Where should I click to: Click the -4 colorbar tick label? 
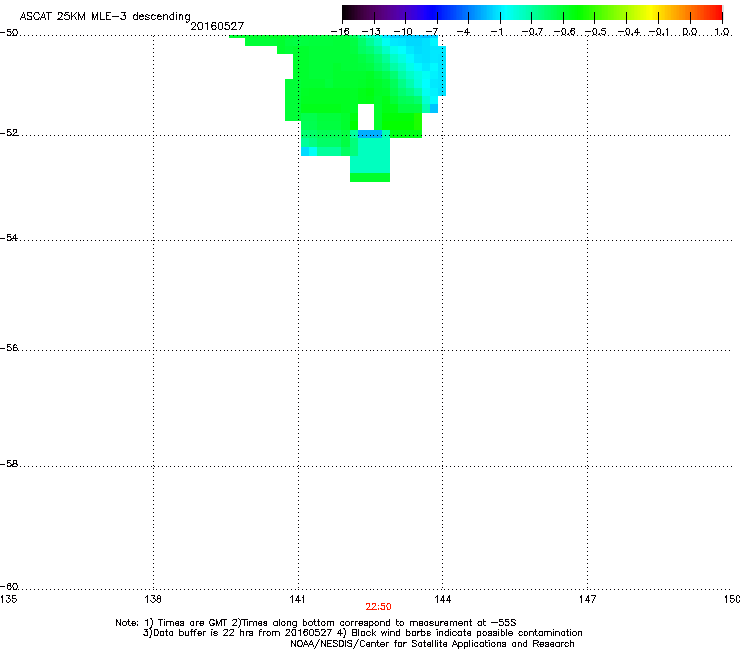coord(463,32)
